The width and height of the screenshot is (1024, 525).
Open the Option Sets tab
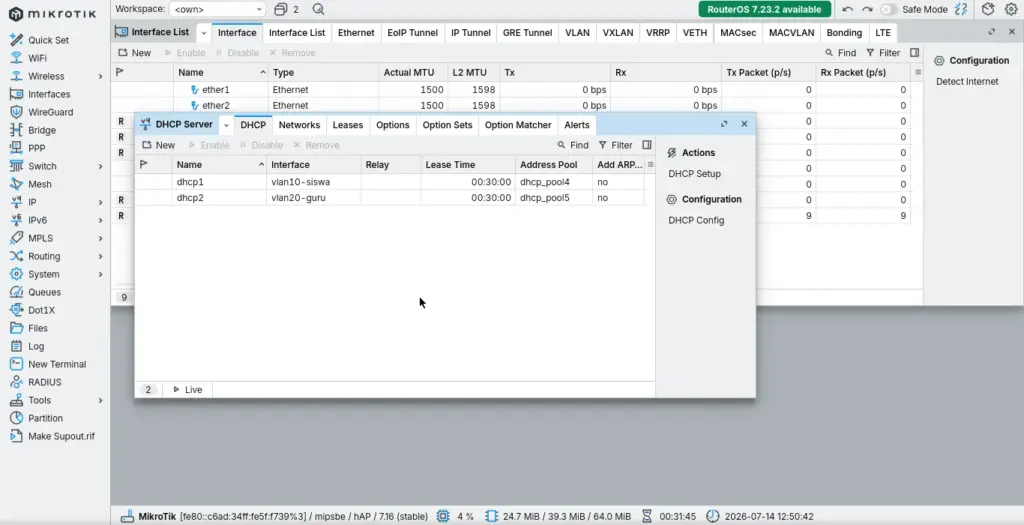pyautogui.click(x=447, y=125)
